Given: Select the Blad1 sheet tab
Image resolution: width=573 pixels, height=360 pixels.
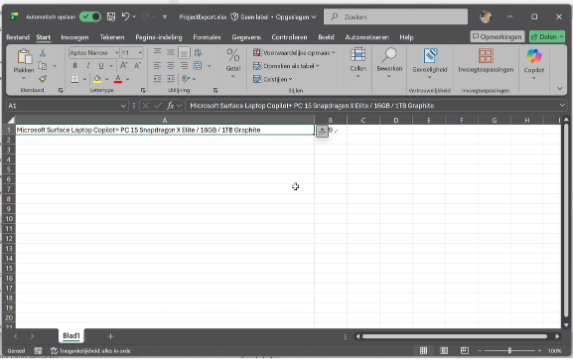Looking at the screenshot, I should click(x=71, y=336).
